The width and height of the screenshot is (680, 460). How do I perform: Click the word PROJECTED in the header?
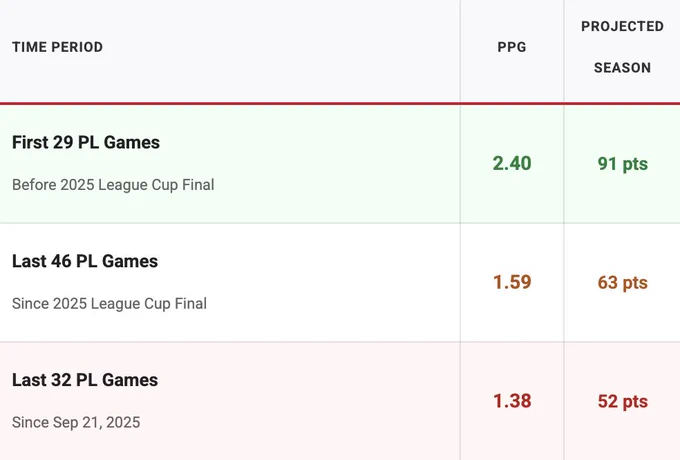tap(622, 26)
